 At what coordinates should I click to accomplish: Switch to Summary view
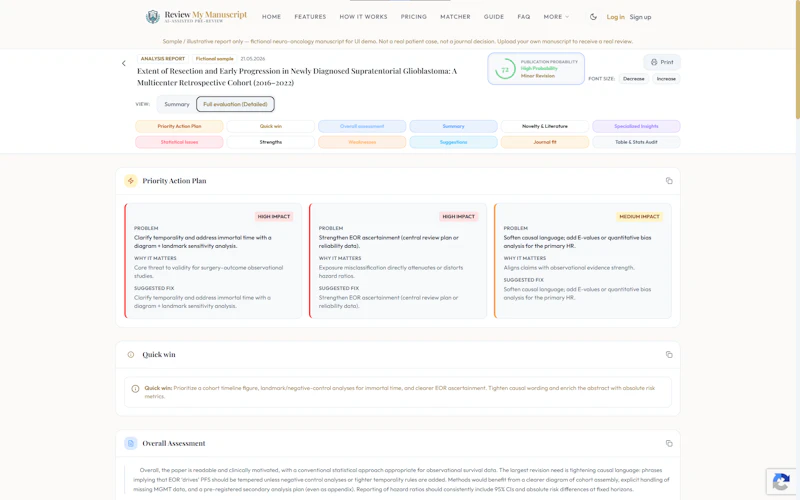[177, 104]
